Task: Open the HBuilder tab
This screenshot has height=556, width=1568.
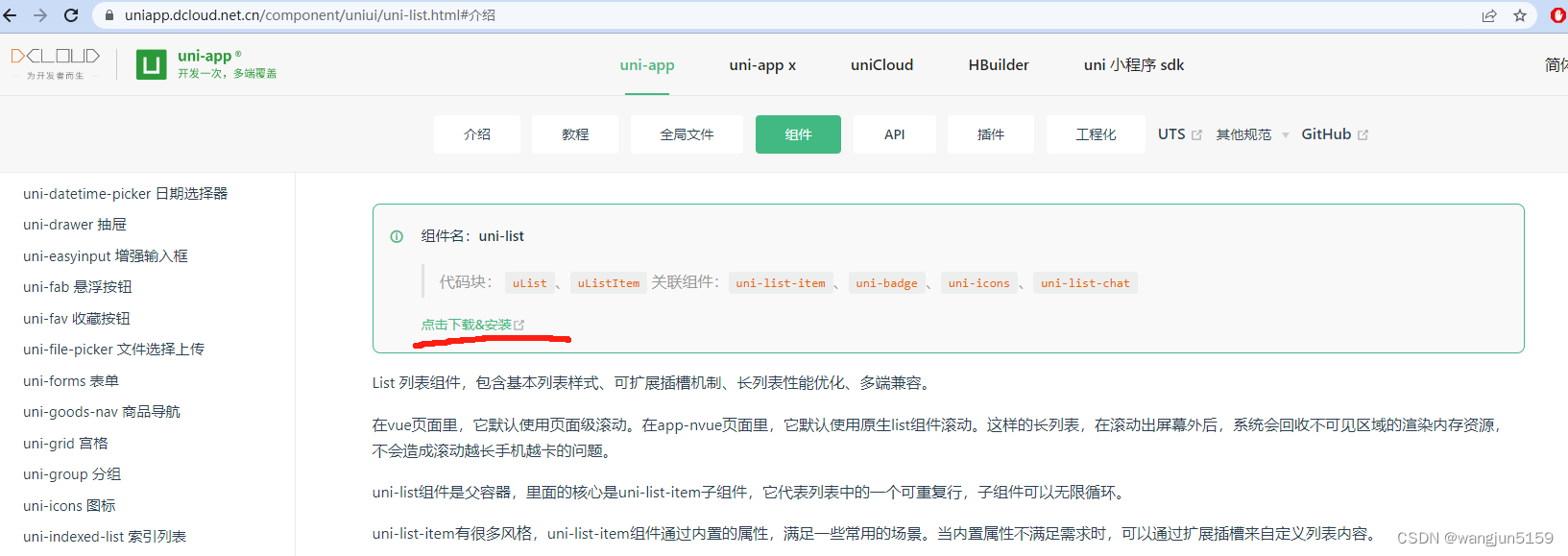Action: [x=999, y=65]
